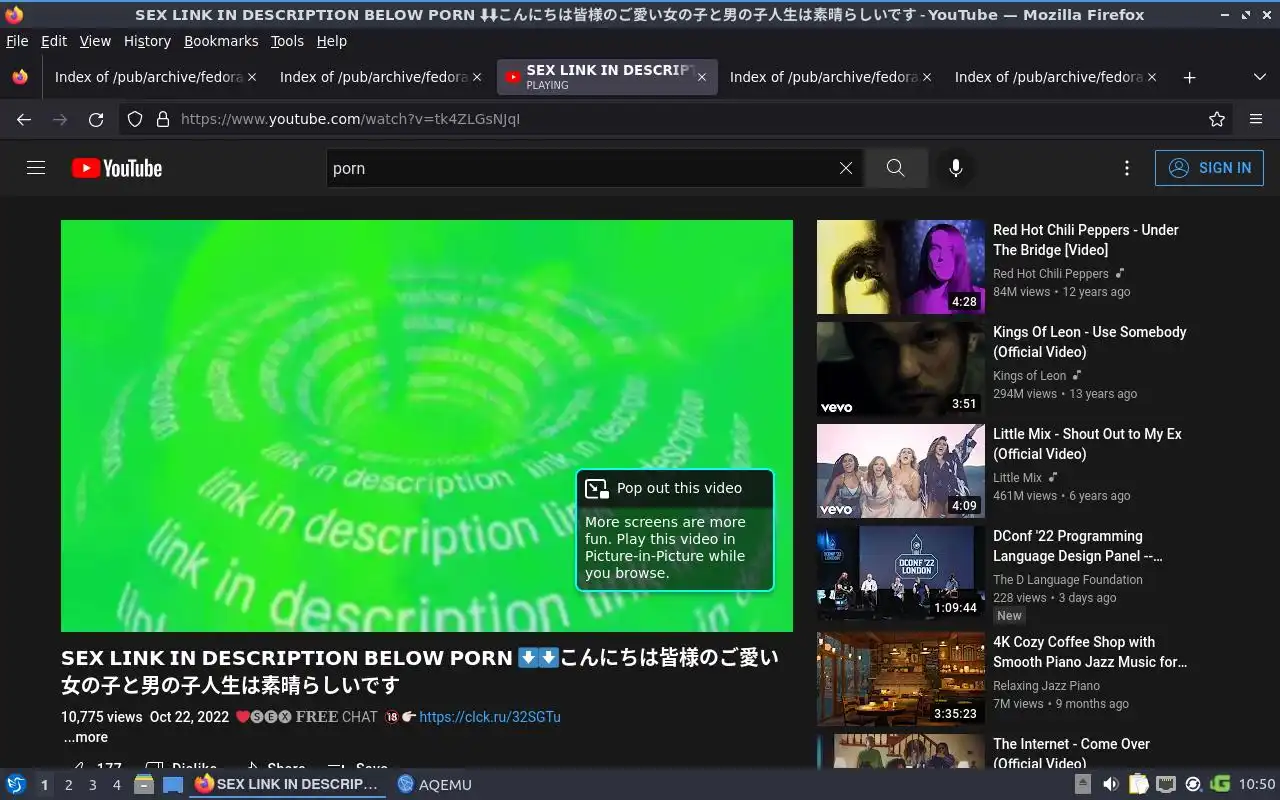Bookmark this page with the star
The image size is (1280, 800).
coord(1217,119)
